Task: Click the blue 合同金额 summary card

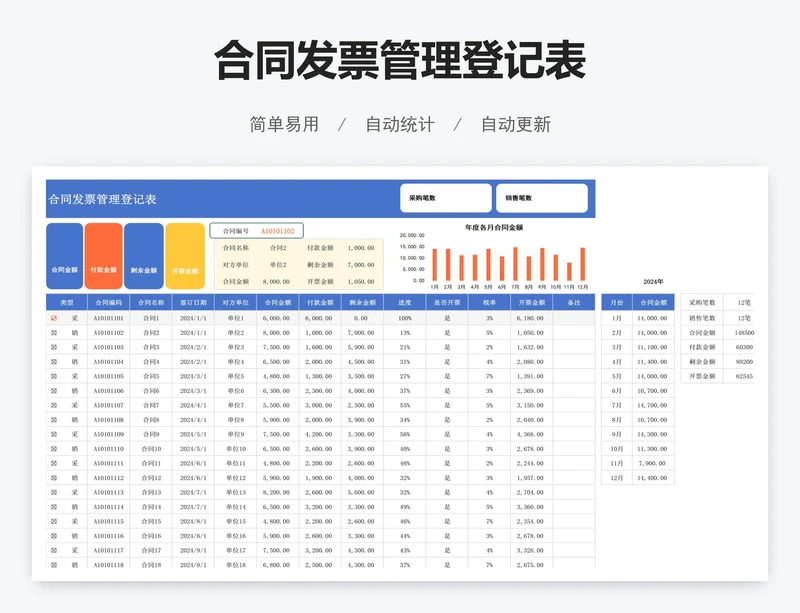Action: tap(64, 256)
